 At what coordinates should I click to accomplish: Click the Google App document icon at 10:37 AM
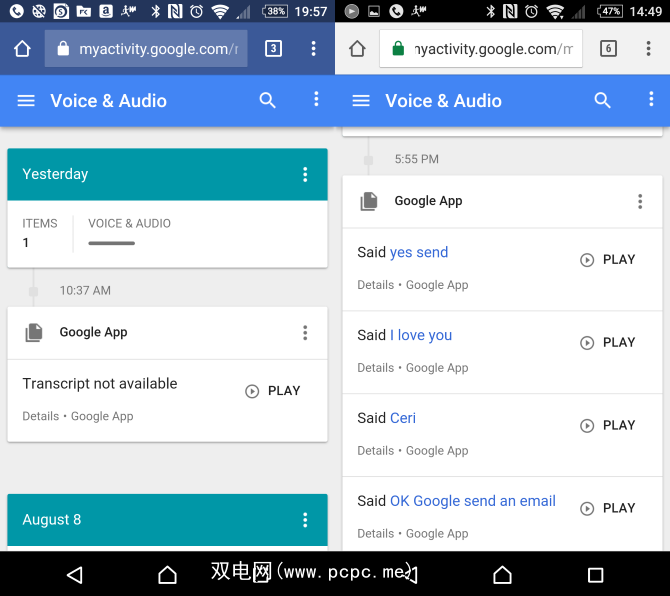tap(34, 332)
